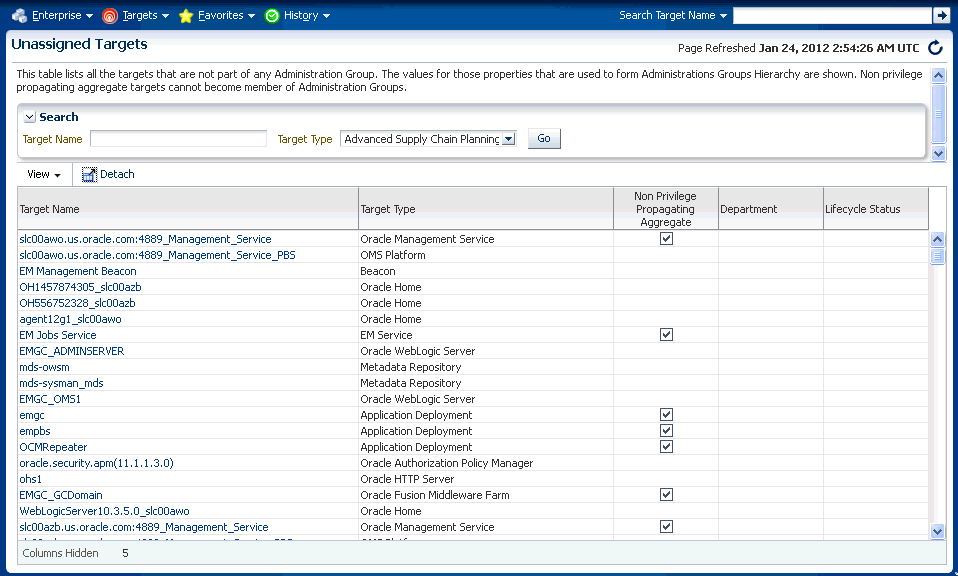Screen dimensions: 958x576
Task: Click the Enterprise cubes icon
Action: [x=20, y=16]
